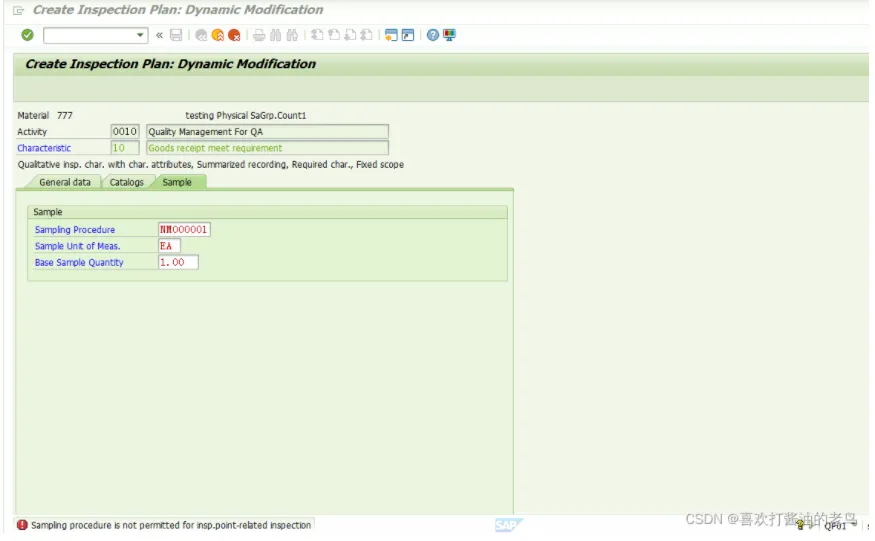Click the Save diskette icon

[x=176, y=35]
